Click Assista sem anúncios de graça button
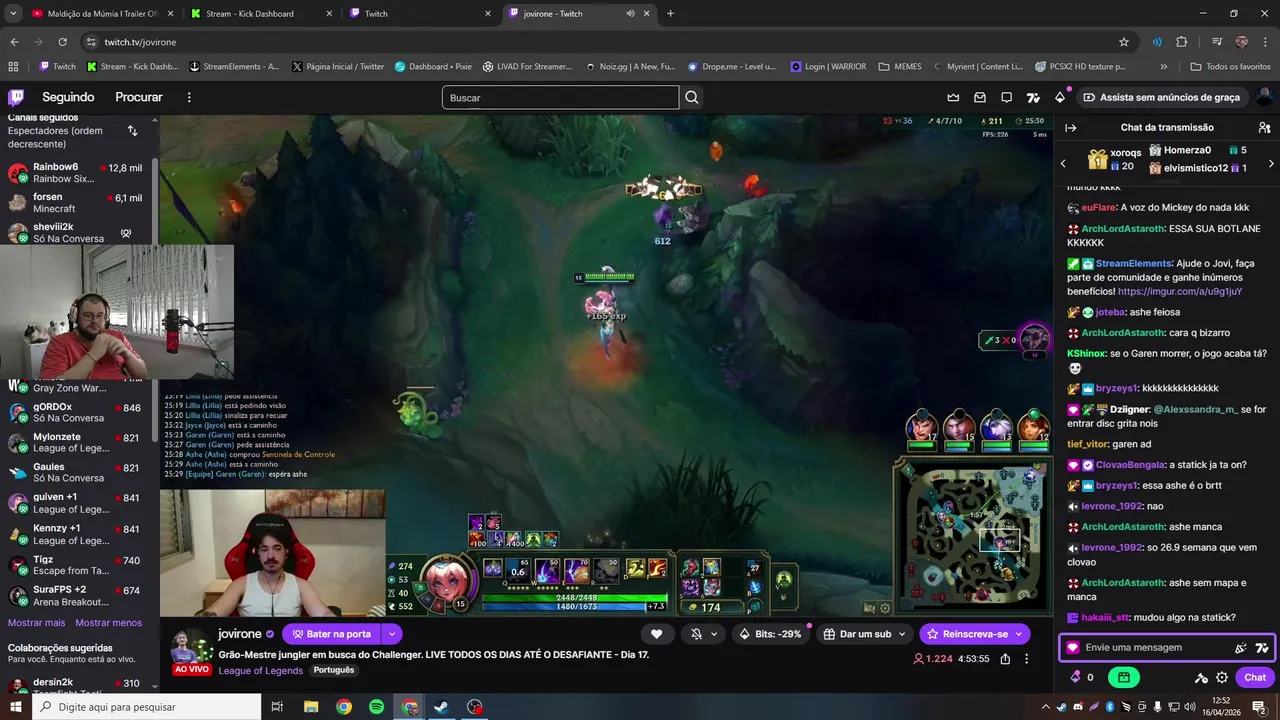This screenshot has height=720, width=1280. pos(1162,97)
